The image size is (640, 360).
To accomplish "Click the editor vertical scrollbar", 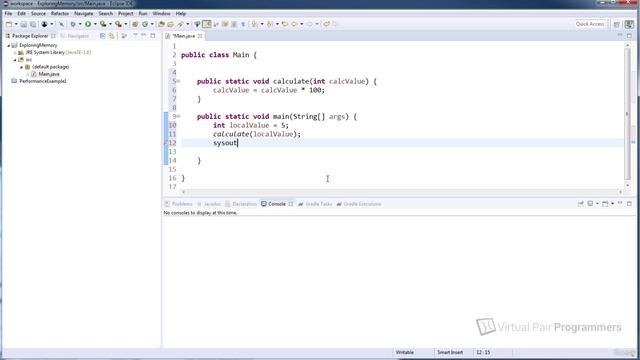I will click(628, 114).
